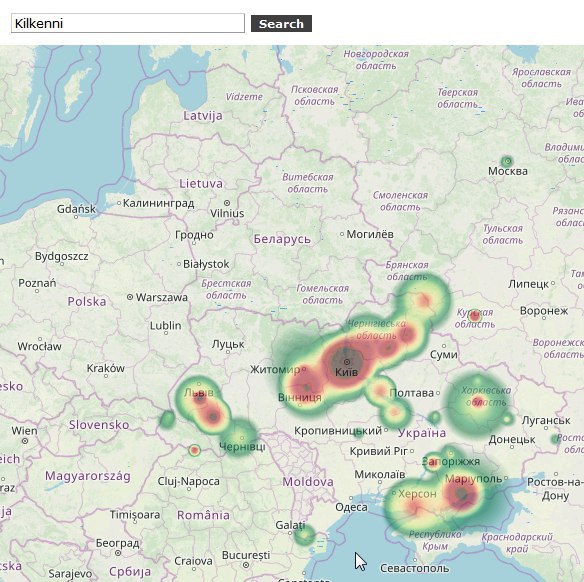Click the Warszawa city label
Image resolution: width=584 pixels, height=582 pixels.
click(x=162, y=298)
